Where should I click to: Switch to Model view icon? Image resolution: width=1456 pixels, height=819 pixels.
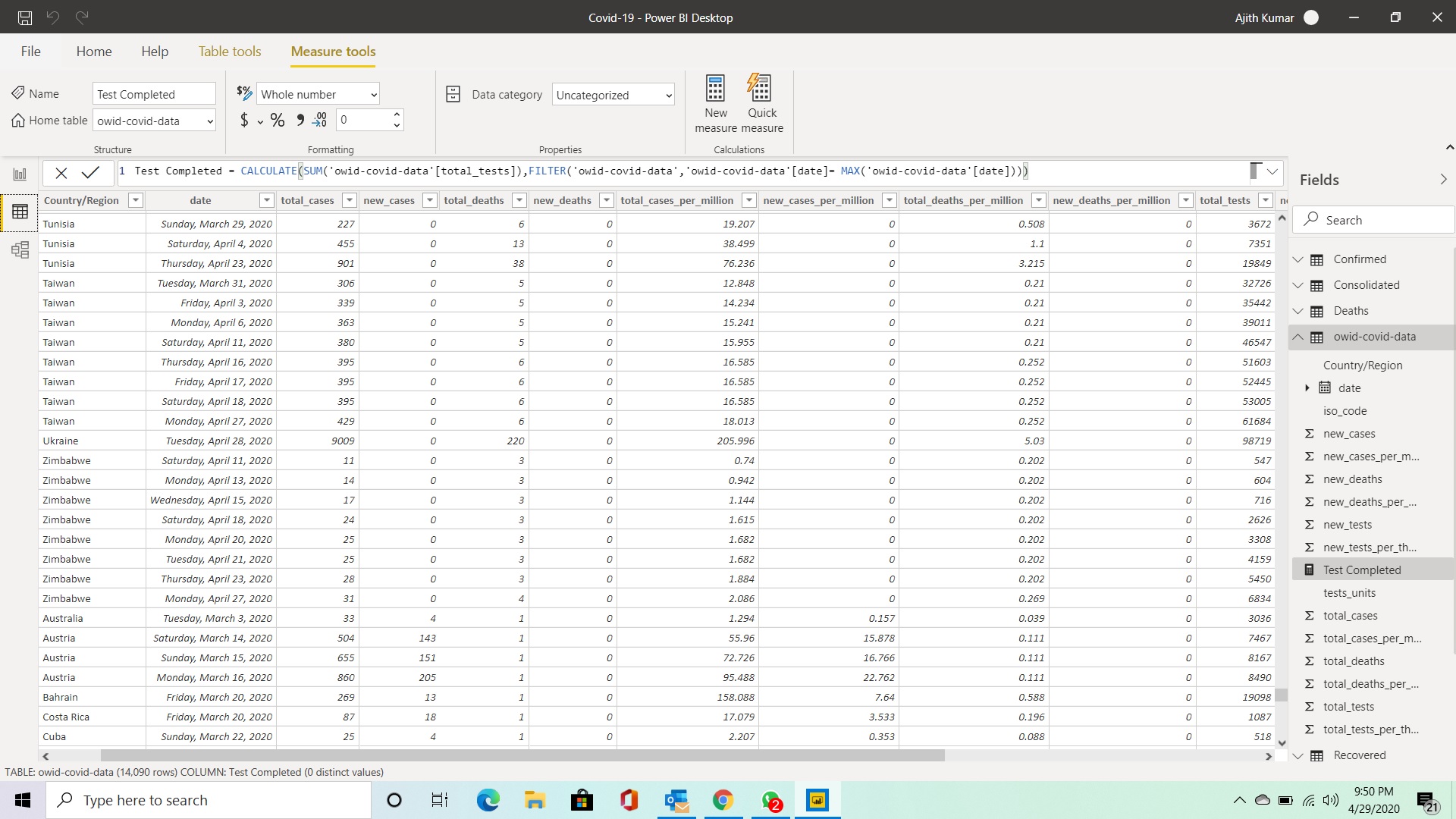tap(20, 249)
